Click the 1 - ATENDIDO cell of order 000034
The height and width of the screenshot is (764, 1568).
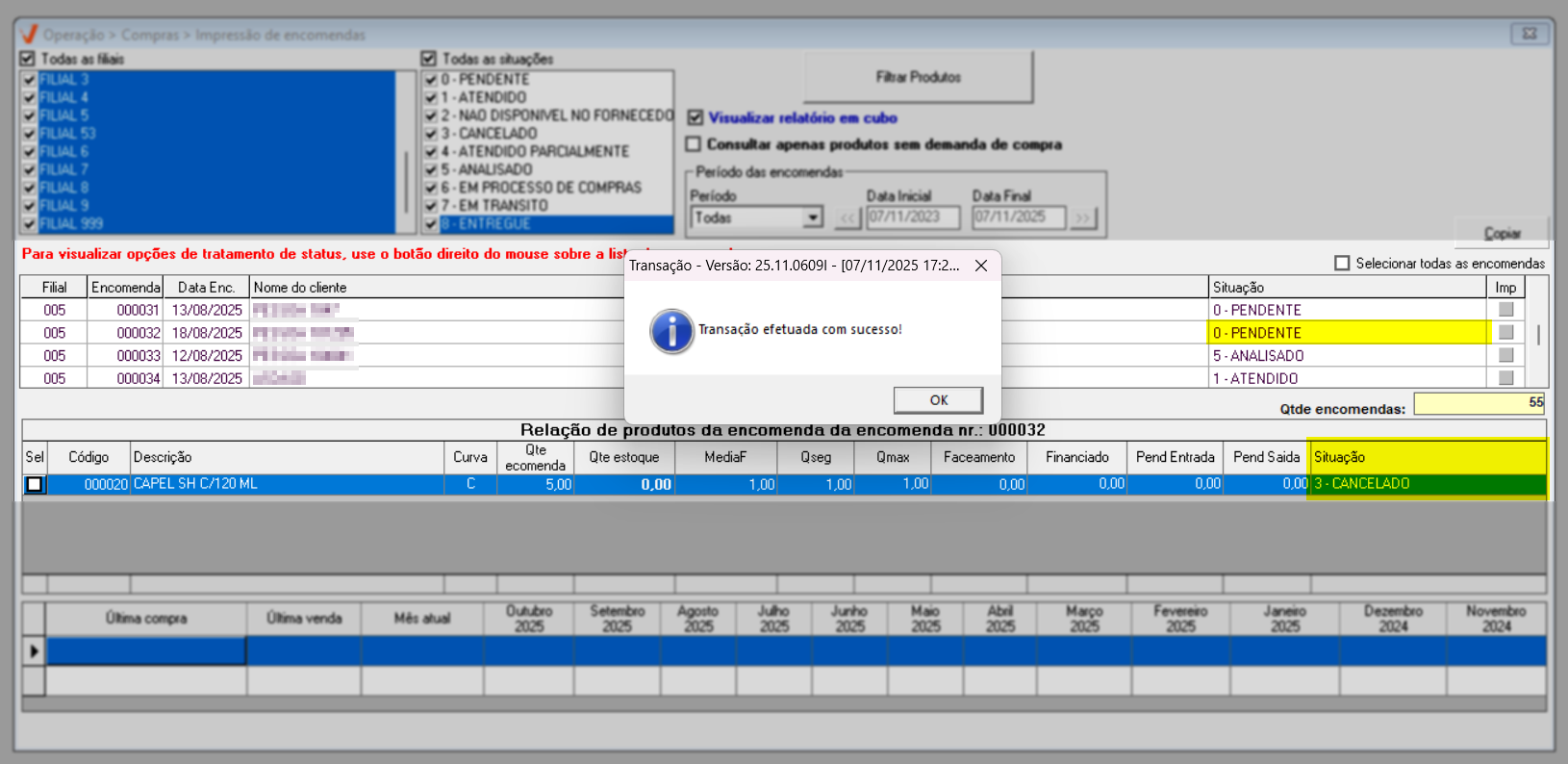click(x=1347, y=379)
